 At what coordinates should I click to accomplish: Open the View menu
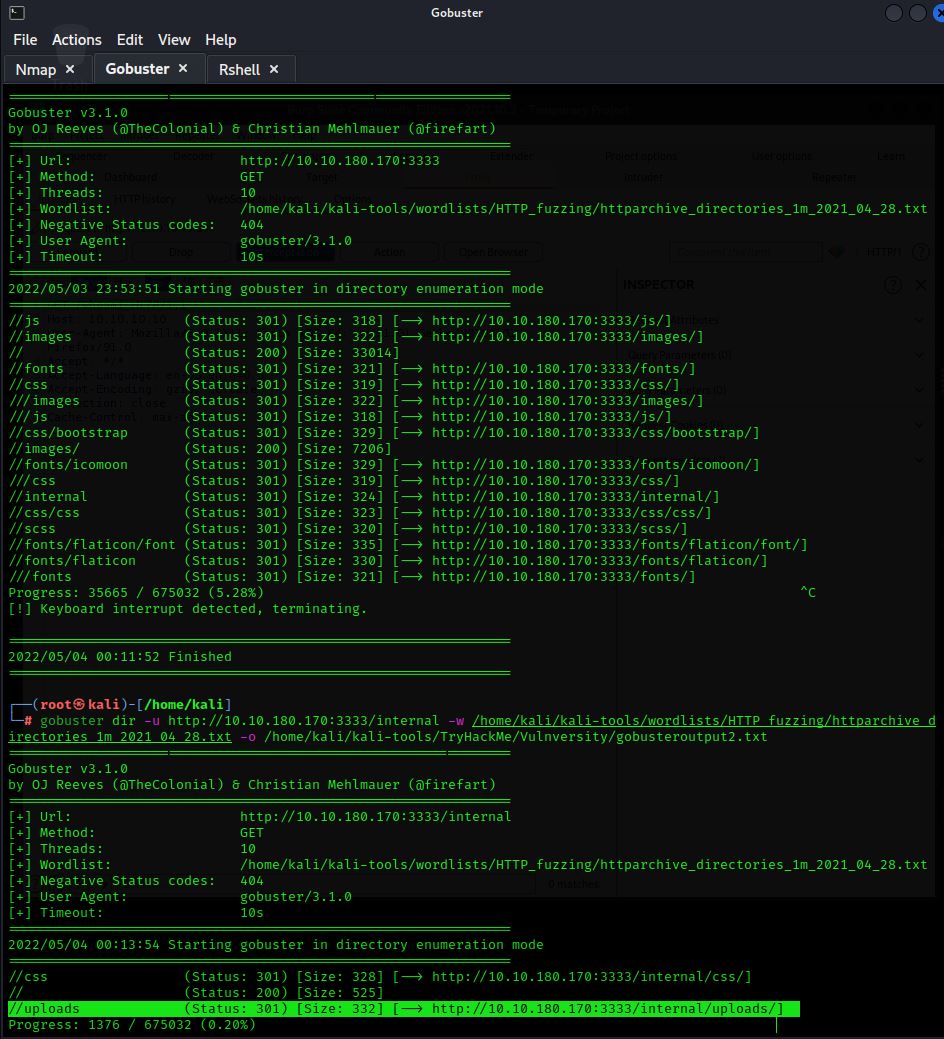174,40
